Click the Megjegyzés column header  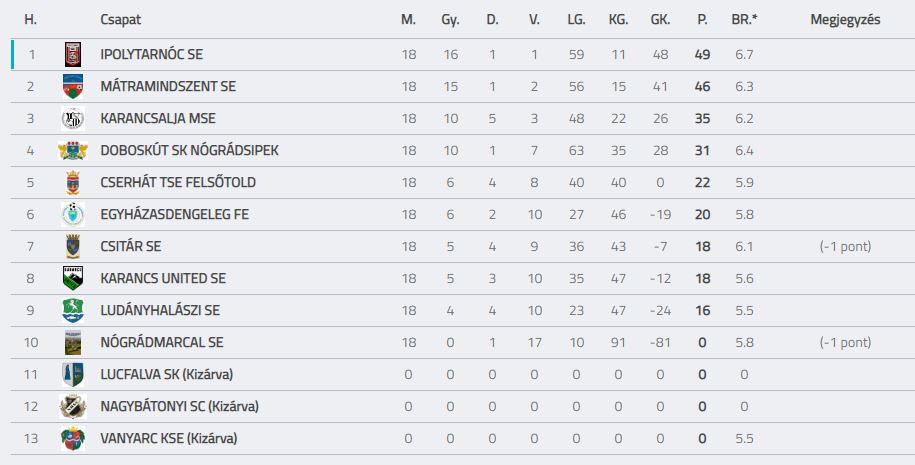846,20
